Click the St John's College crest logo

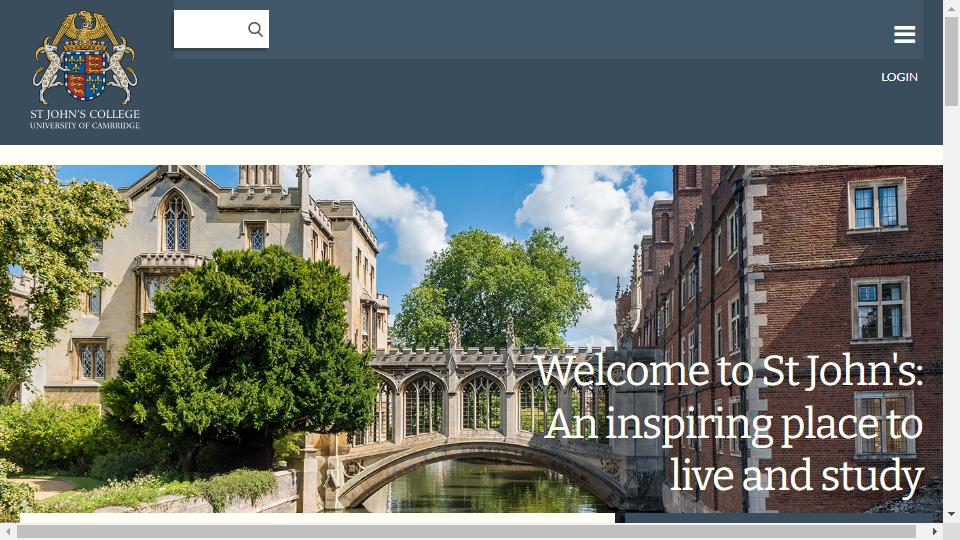pyautogui.click(x=85, y=58)
